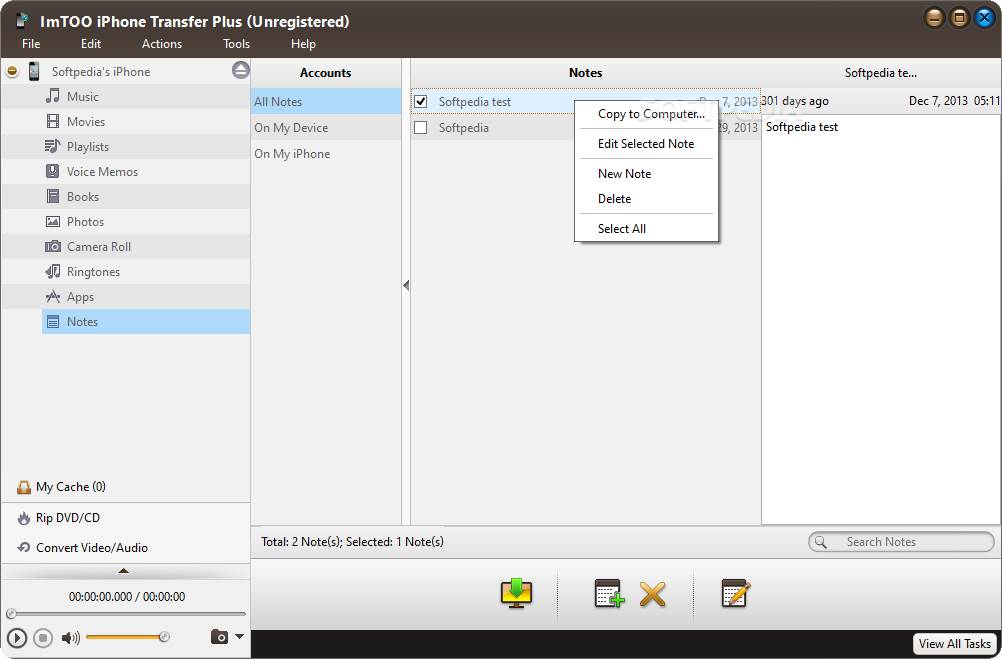Collapse Softpedia's iPhone device tree
This screenshot has width=1002, height=659.
click(x=12, y=71)
